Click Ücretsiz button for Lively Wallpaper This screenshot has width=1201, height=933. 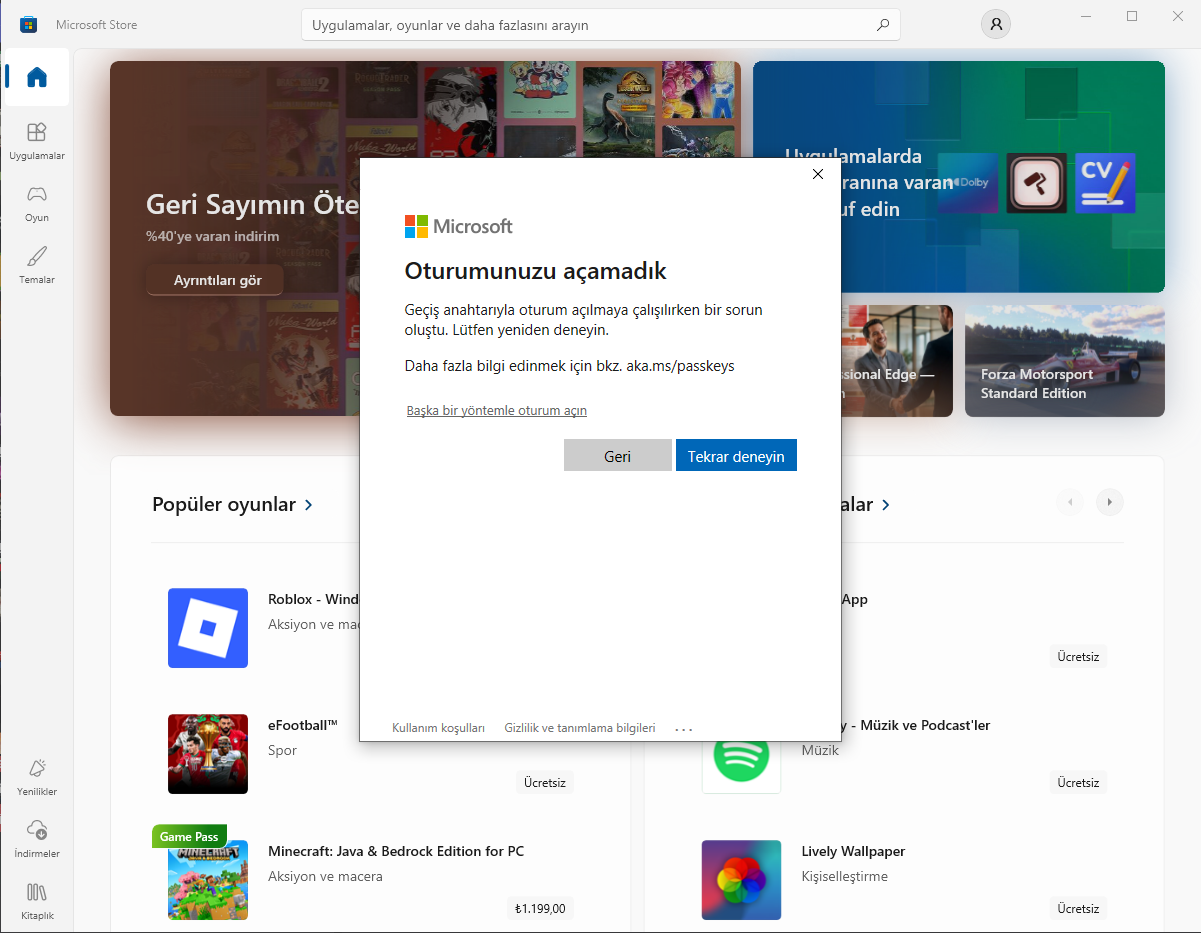[1079, 909]
